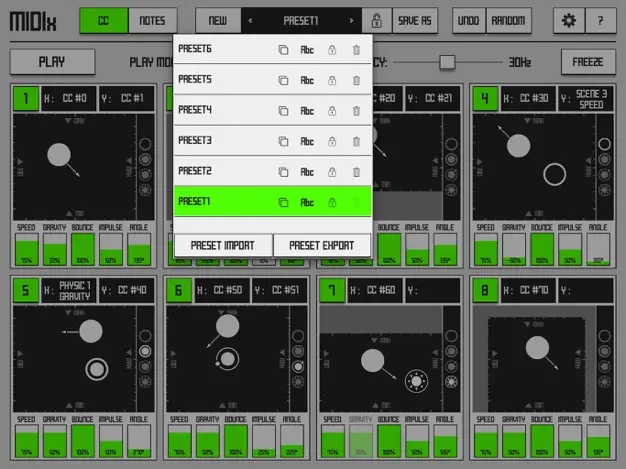The width and height of the screenshot is (626, 469).
Task: Switch to the CC tab
Action: (104, 20)
